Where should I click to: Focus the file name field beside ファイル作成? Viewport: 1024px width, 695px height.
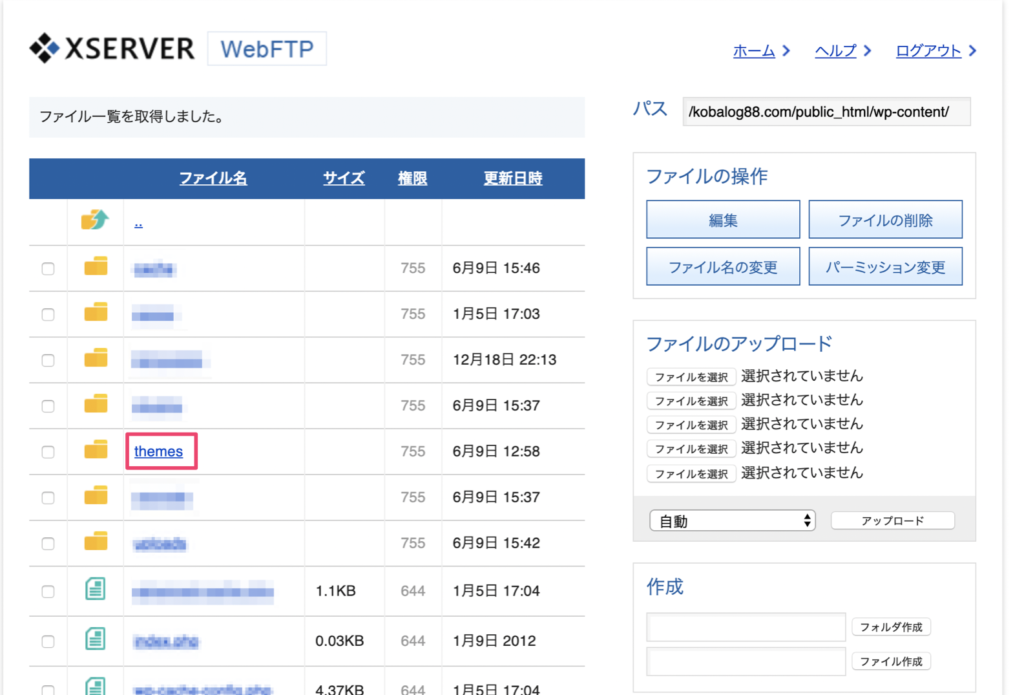pyautogui.click(x=746, y=661)
